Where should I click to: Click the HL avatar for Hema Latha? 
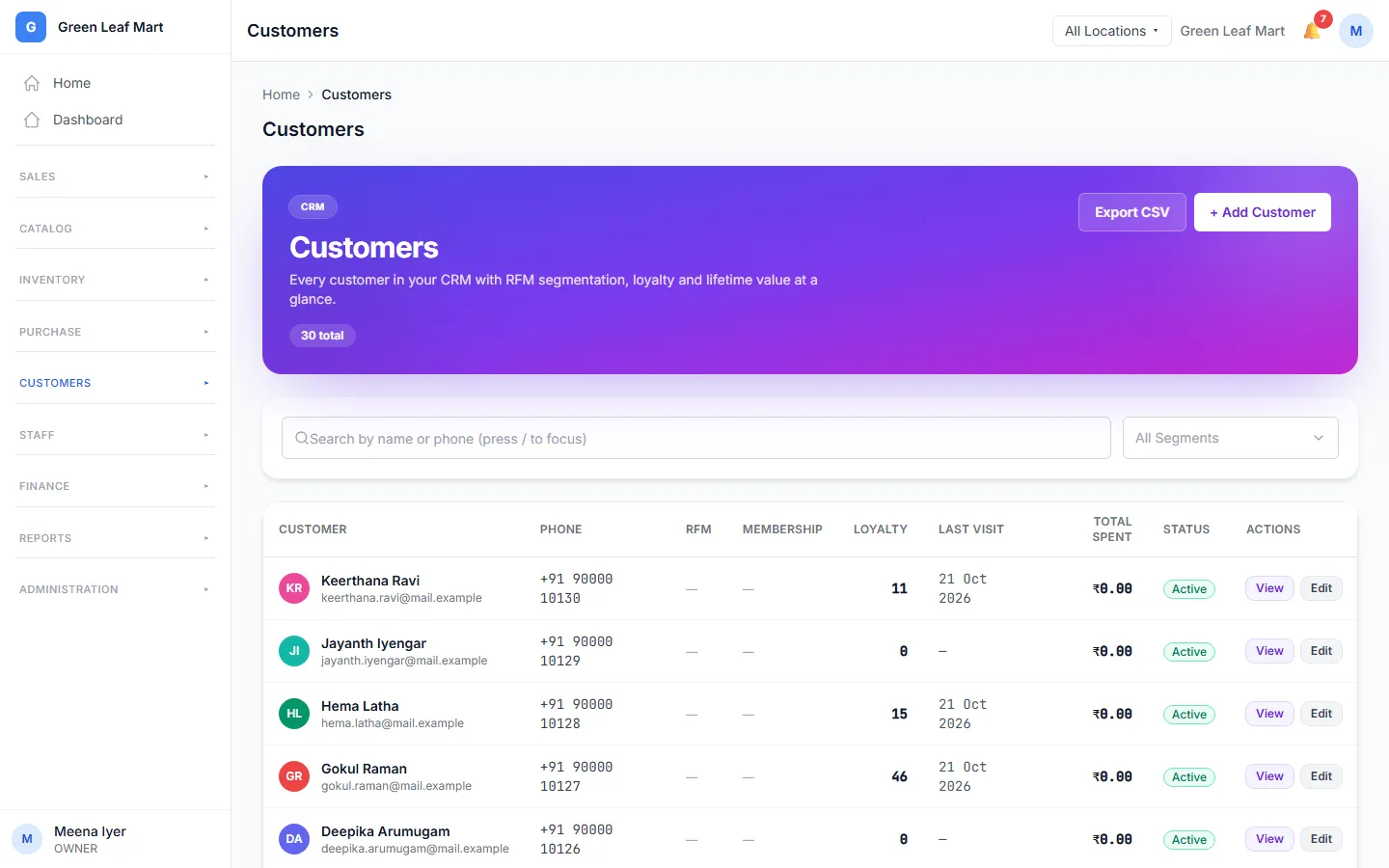[294, 714]
